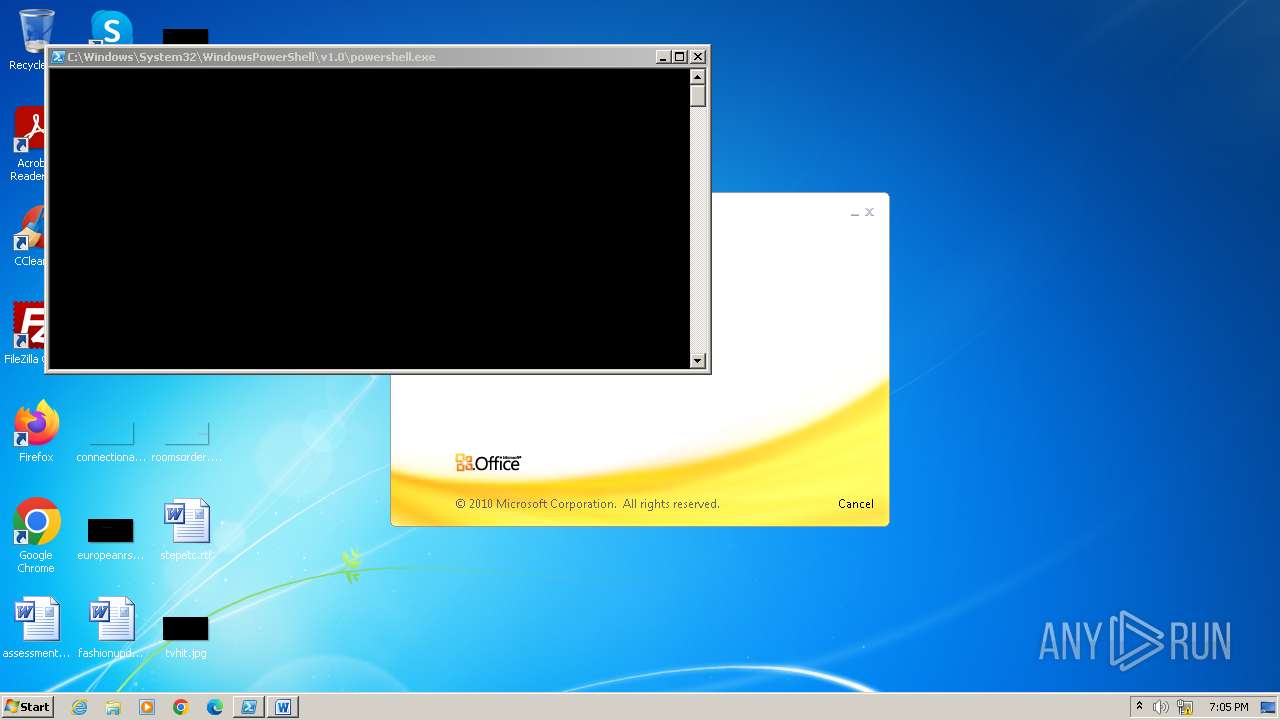Click inside the PowerShell console area
The width and height of the screenshot is (1280, 720).
(x=369, y=218)
